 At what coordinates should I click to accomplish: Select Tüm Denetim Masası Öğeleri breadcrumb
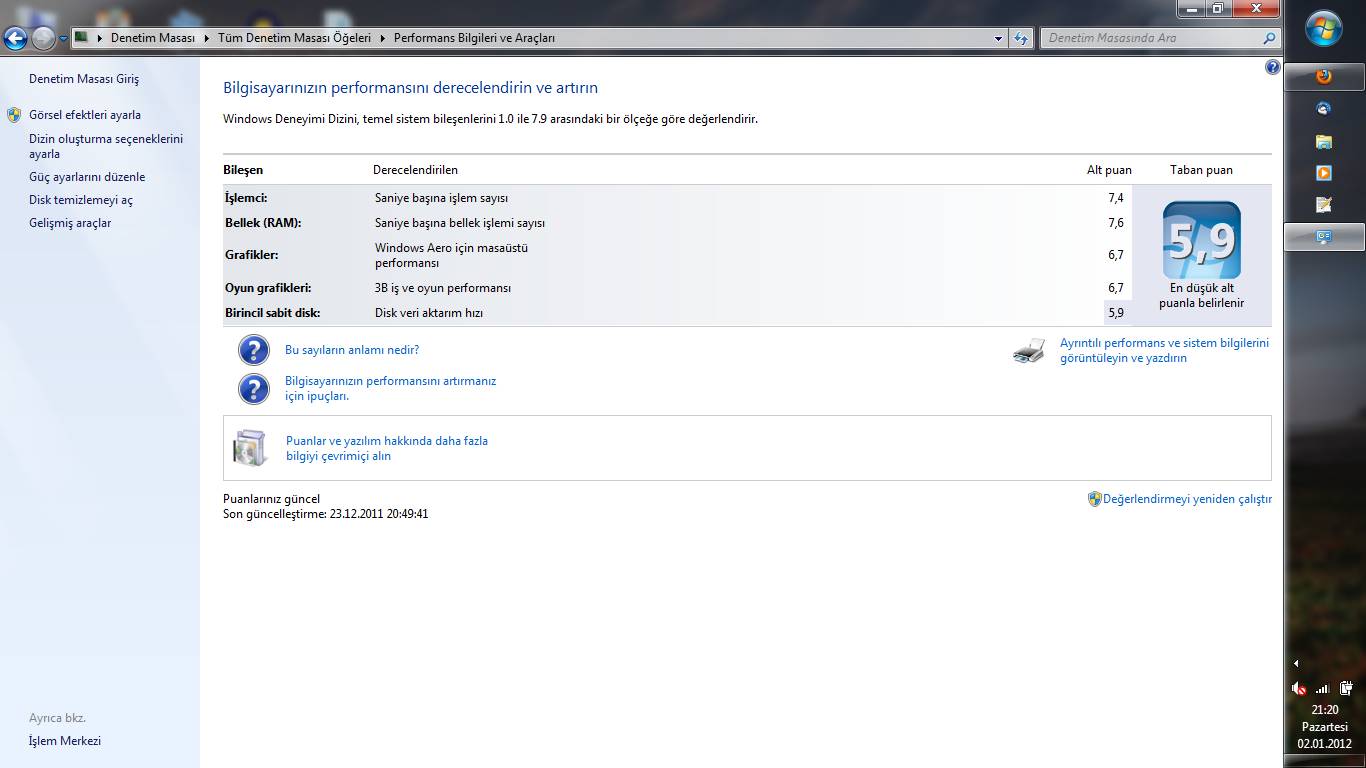(294, 38)
